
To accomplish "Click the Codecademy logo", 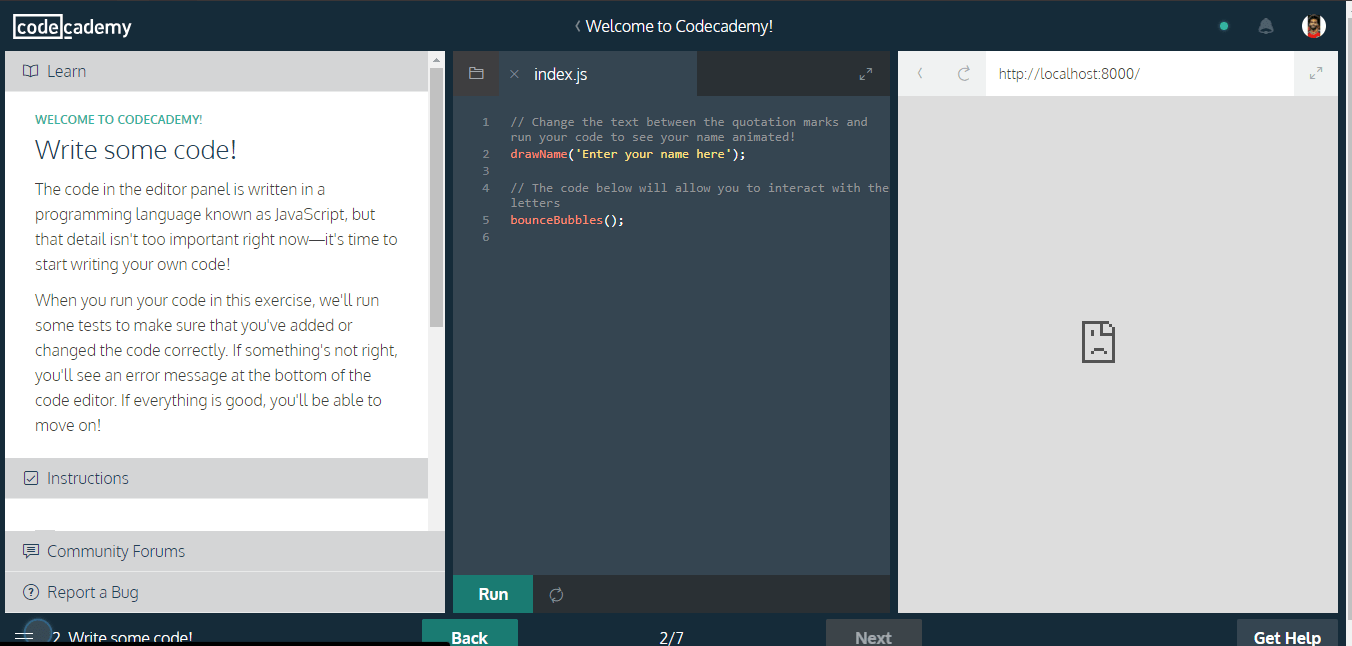I will [x=72, y=26].
